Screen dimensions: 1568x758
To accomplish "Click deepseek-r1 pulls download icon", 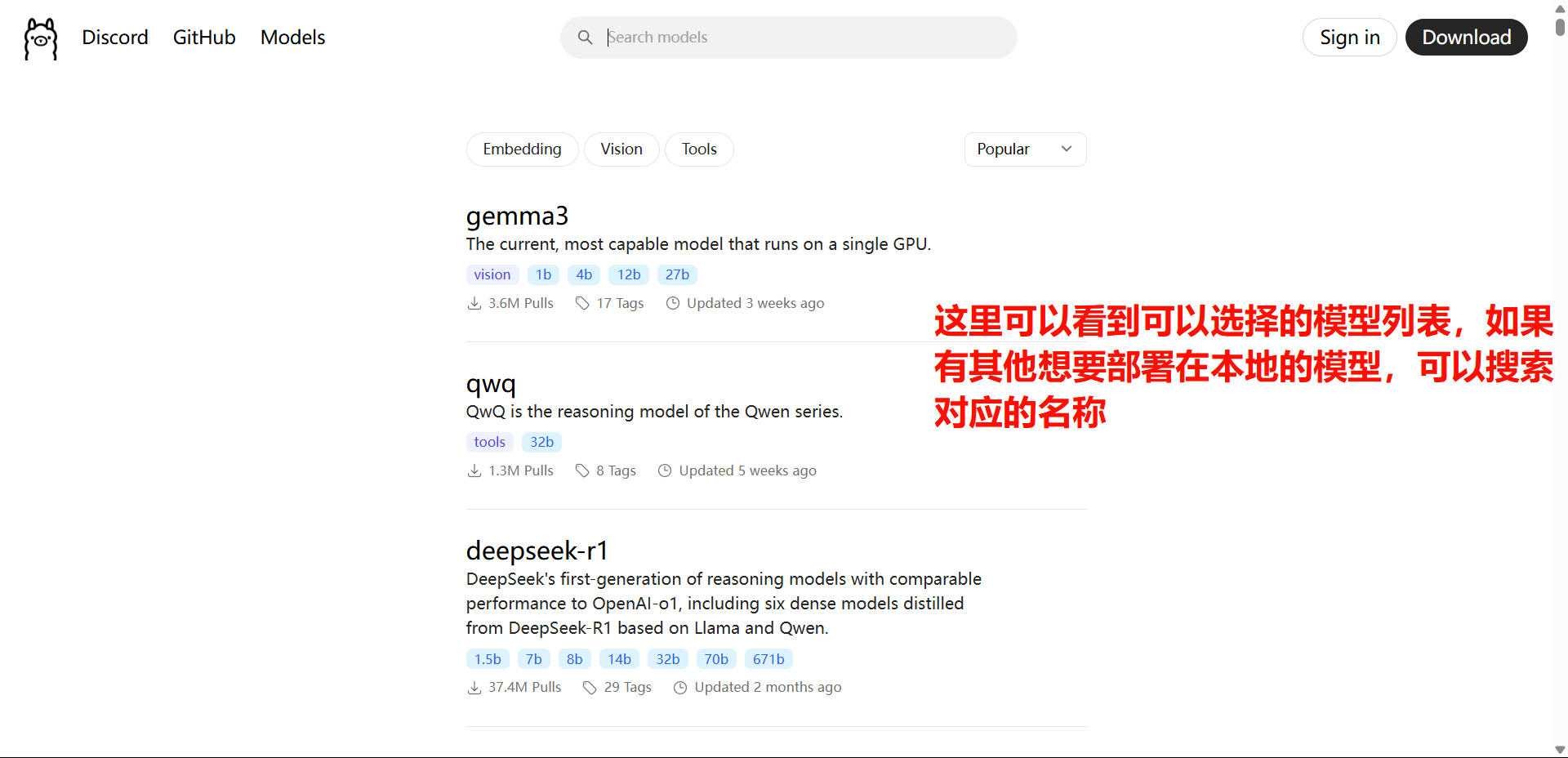I will click(474, 688).
